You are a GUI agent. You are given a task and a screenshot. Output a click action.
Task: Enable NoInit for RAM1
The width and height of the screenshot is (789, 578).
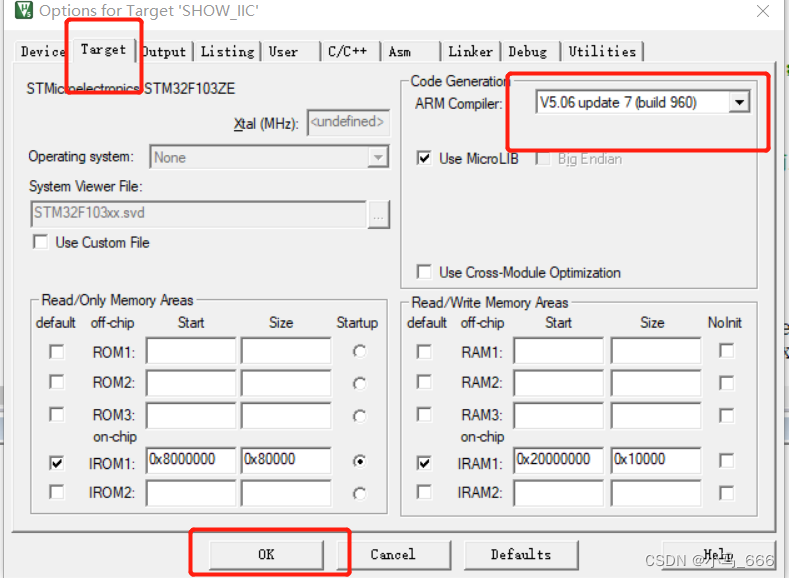(726, 351)
